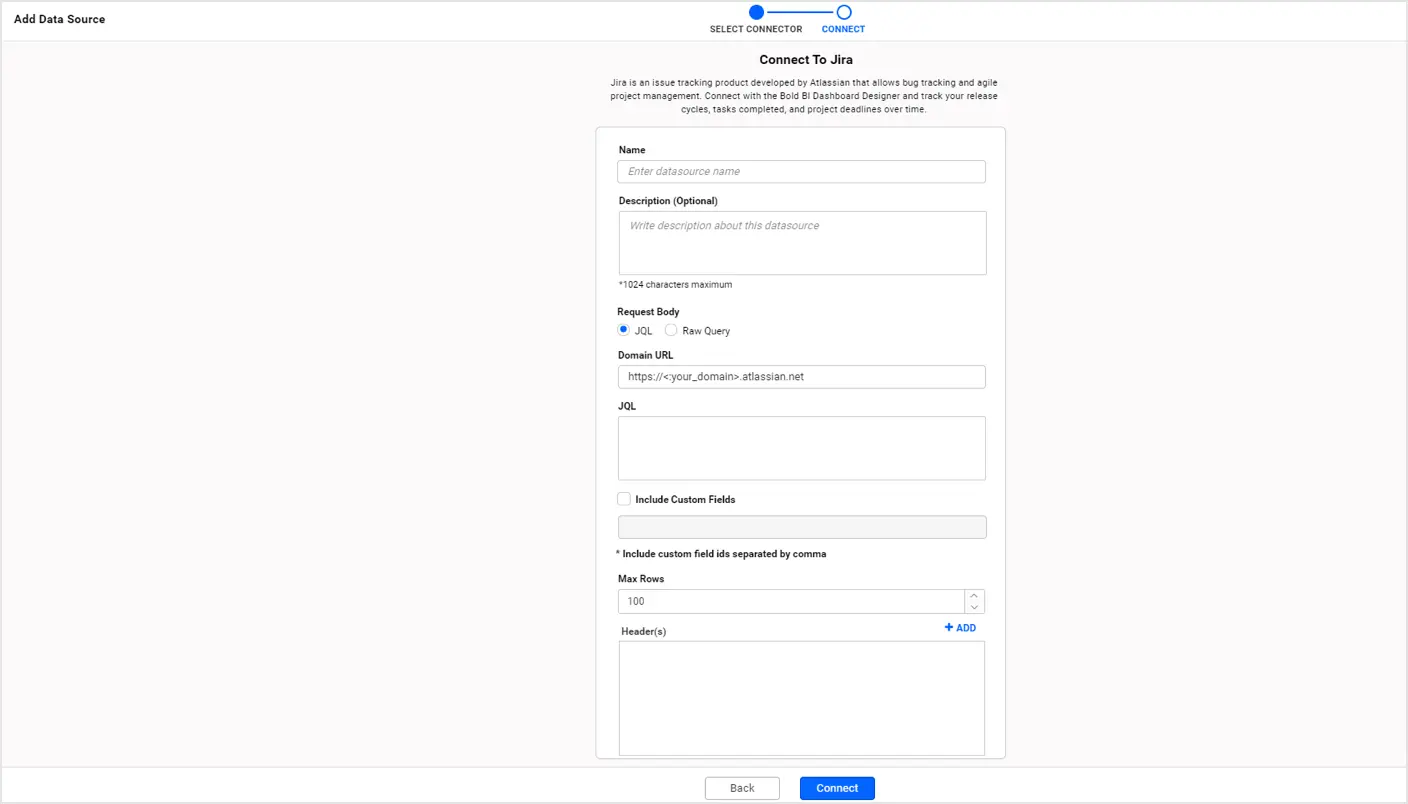Click the blue Connect button

click(837, 788)
